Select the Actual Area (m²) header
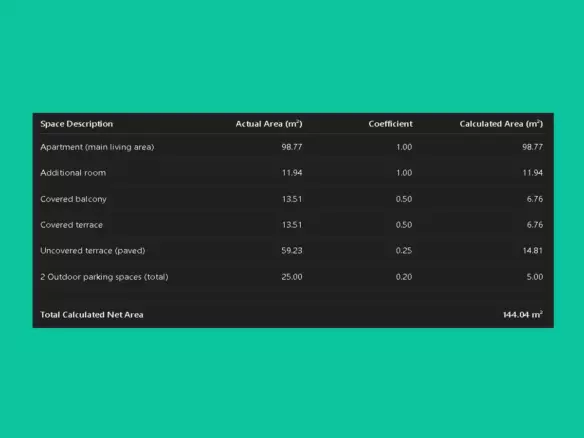Screen dimensions: 584x438 [x=269, y=124]
